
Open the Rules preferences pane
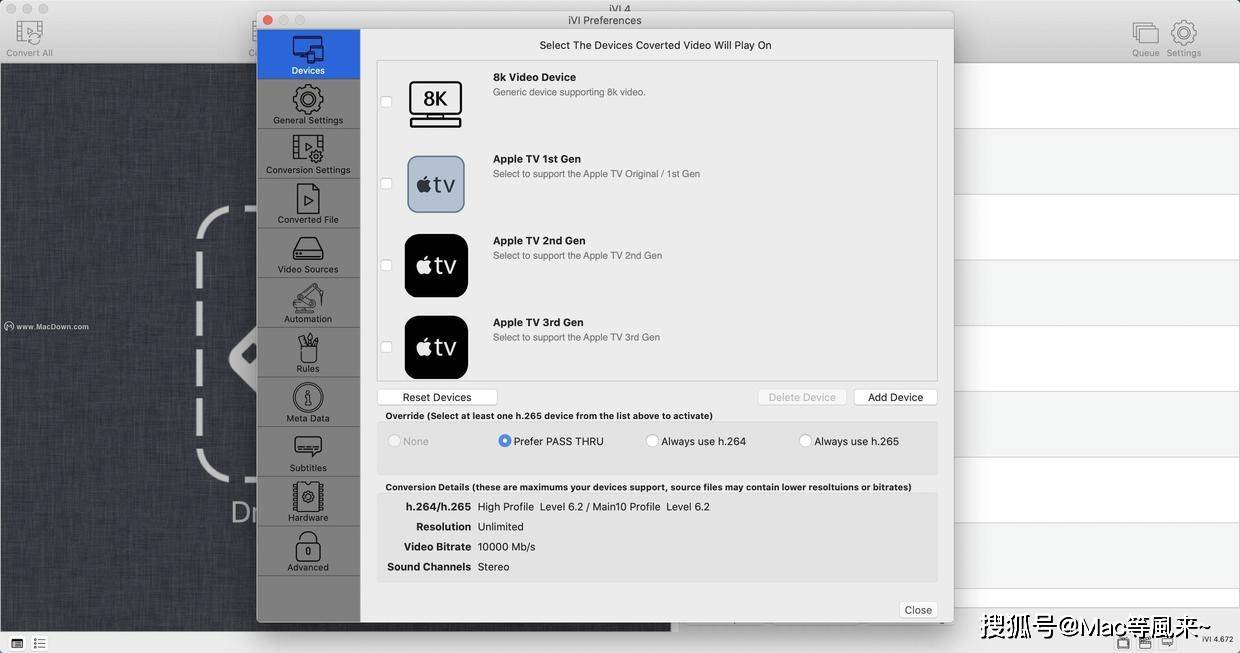tap(308, 352)
